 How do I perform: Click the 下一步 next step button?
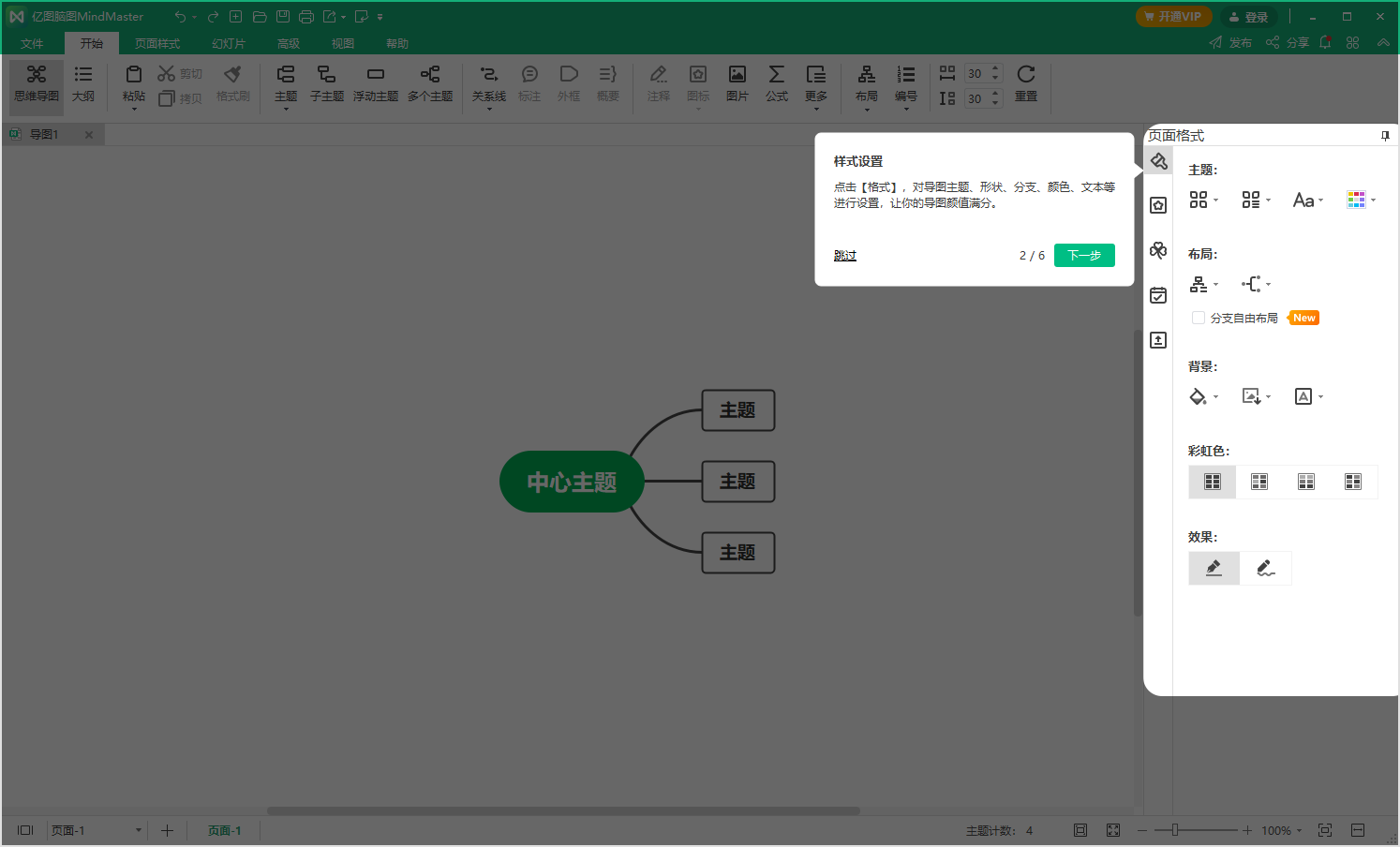[1084, 255]
